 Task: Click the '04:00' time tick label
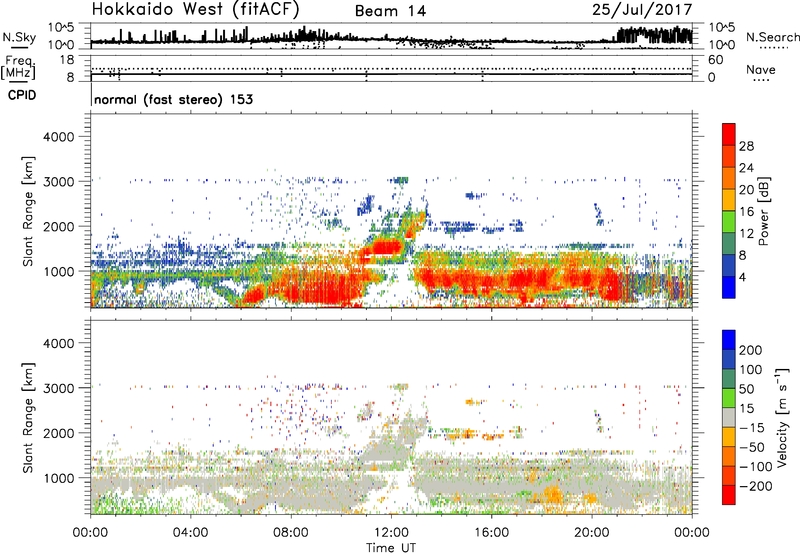tap(191, 533)
